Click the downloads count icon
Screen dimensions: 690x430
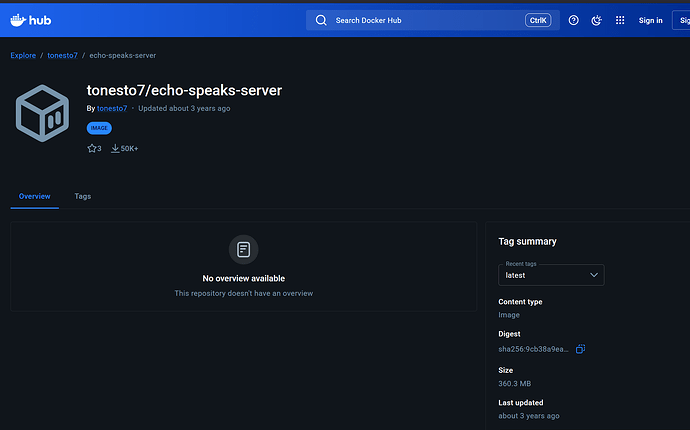(x=115, y=148)
